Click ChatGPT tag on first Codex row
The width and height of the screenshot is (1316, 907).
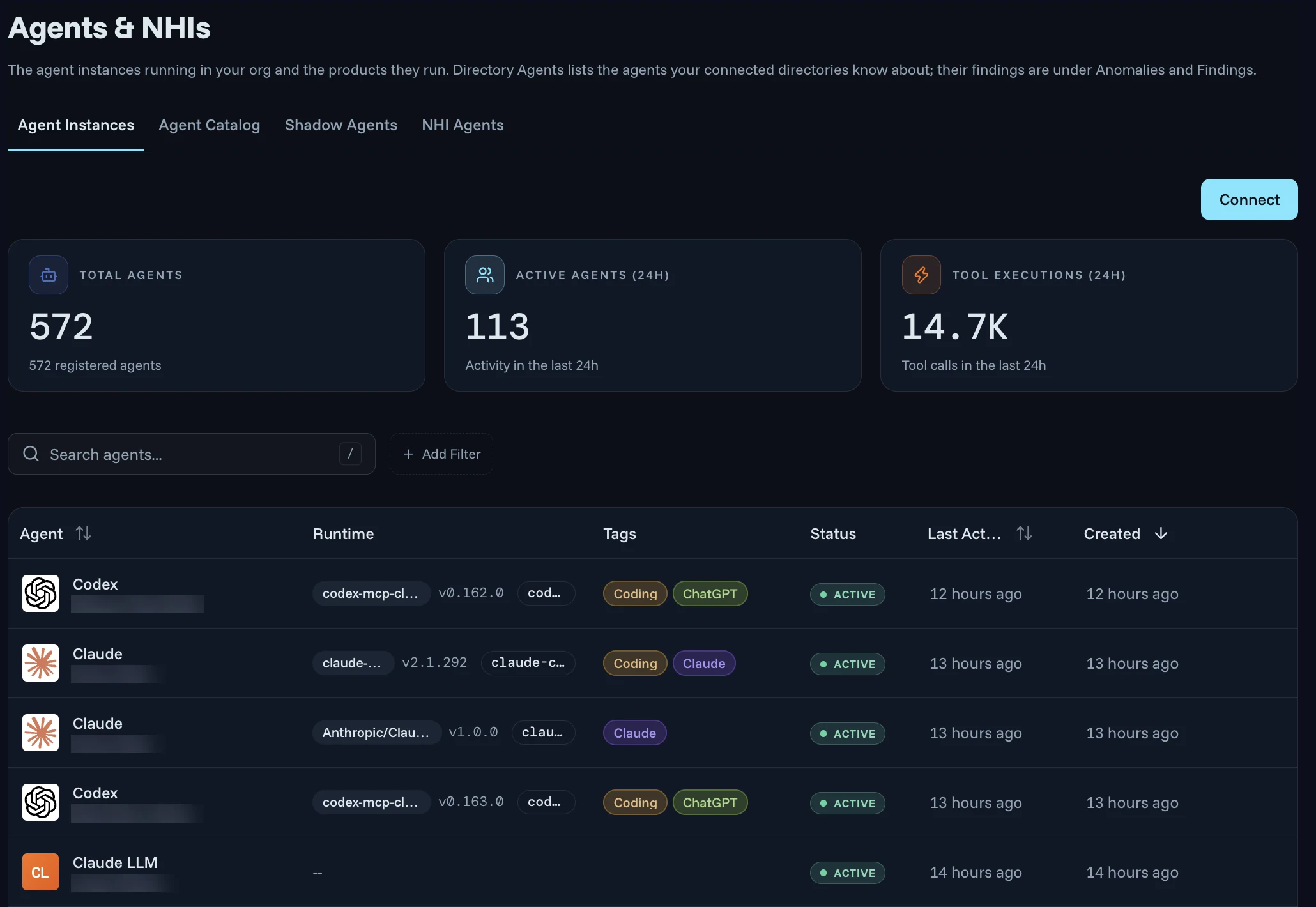tap(710, 593)
